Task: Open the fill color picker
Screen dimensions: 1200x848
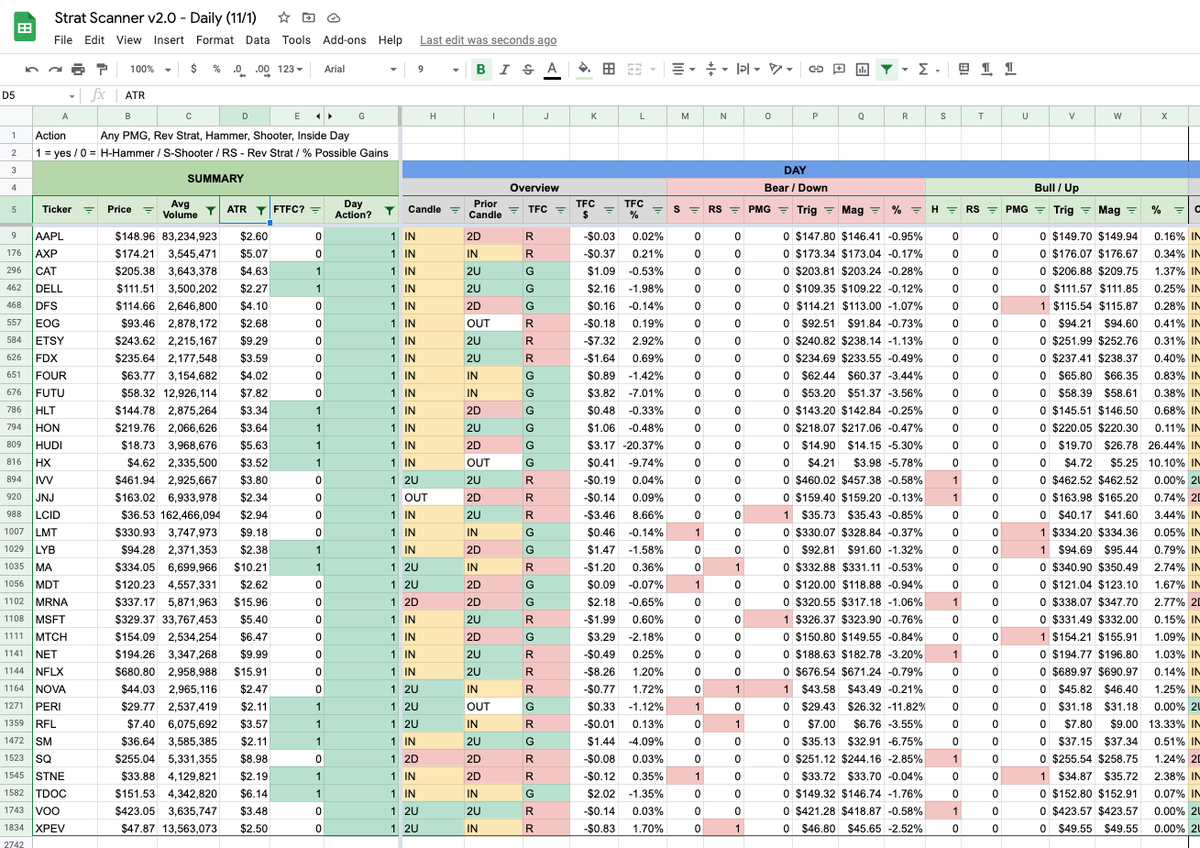Action: pyautogui.click(x=585, y=69)
